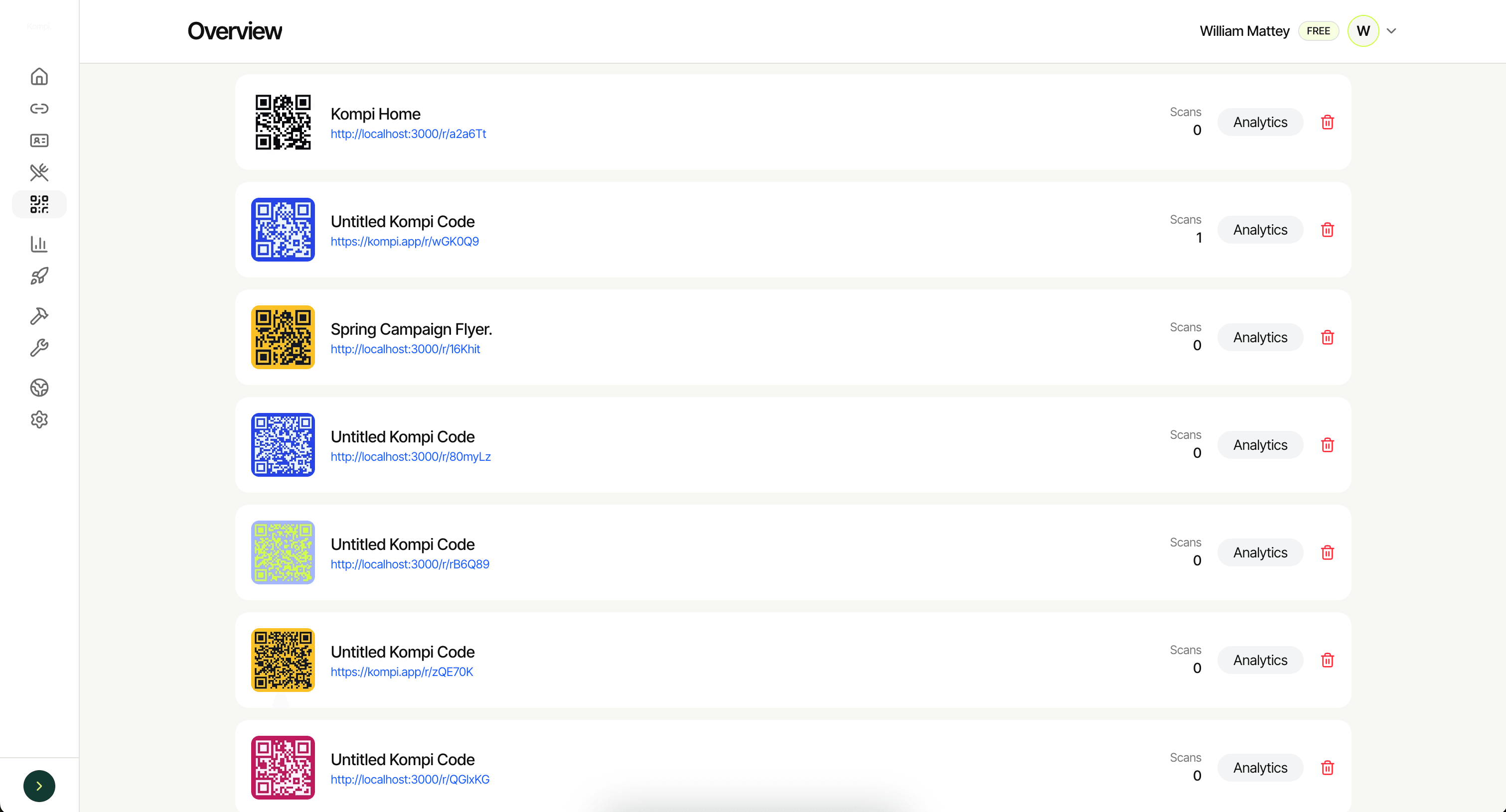Open Analytics for Spring Campaign Flyer

pos(1260,337)
